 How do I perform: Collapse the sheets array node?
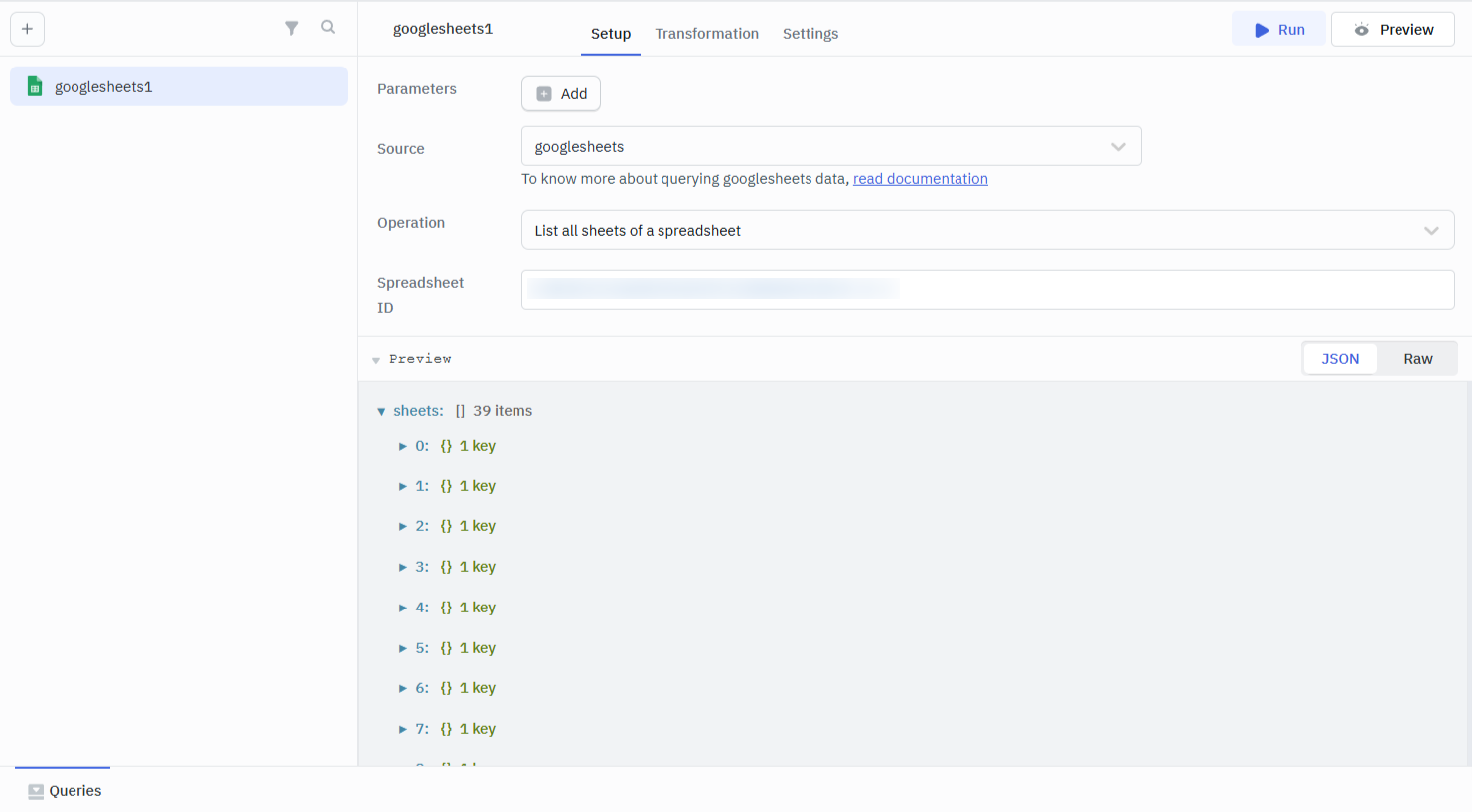(x=381, y=411)
